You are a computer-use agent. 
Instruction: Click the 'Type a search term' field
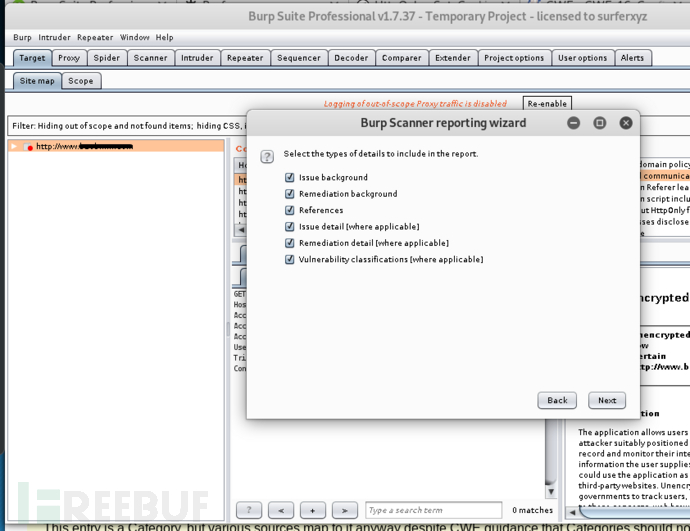[x=433, y=510]
